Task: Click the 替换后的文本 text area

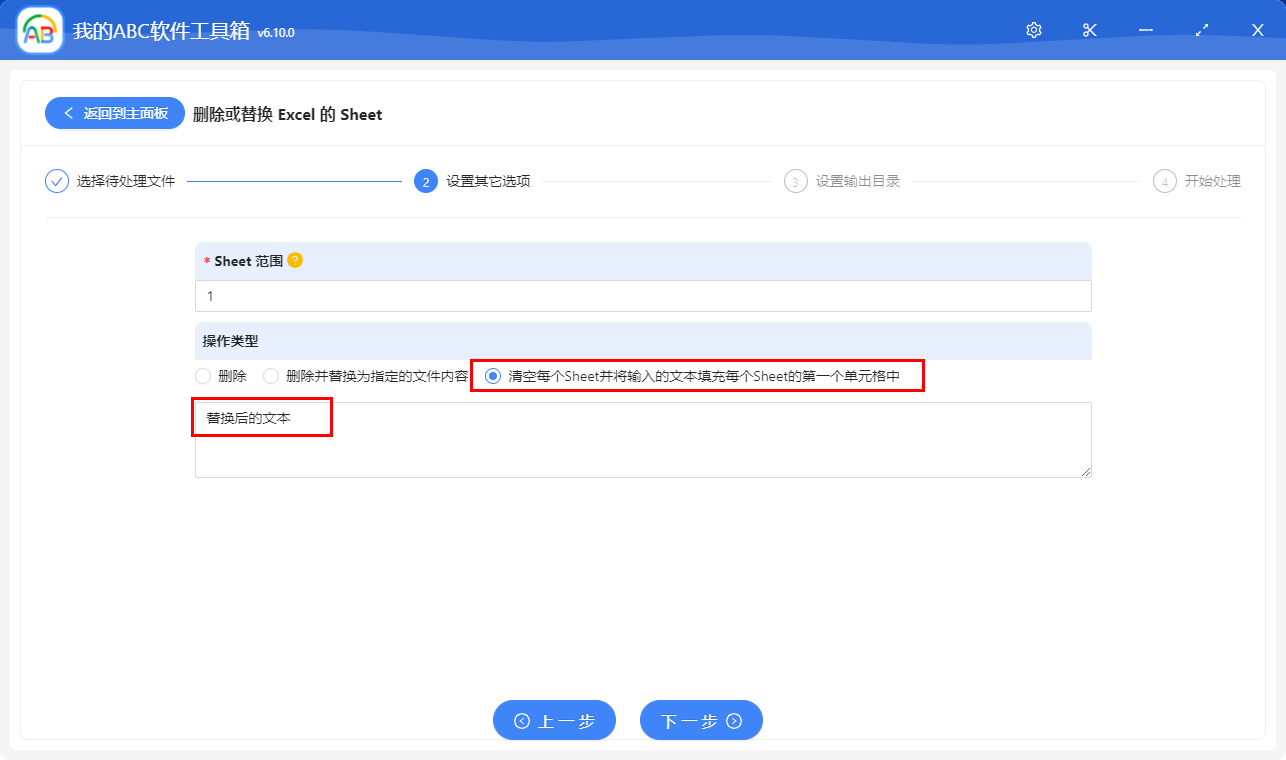Action: pos(643,438)
